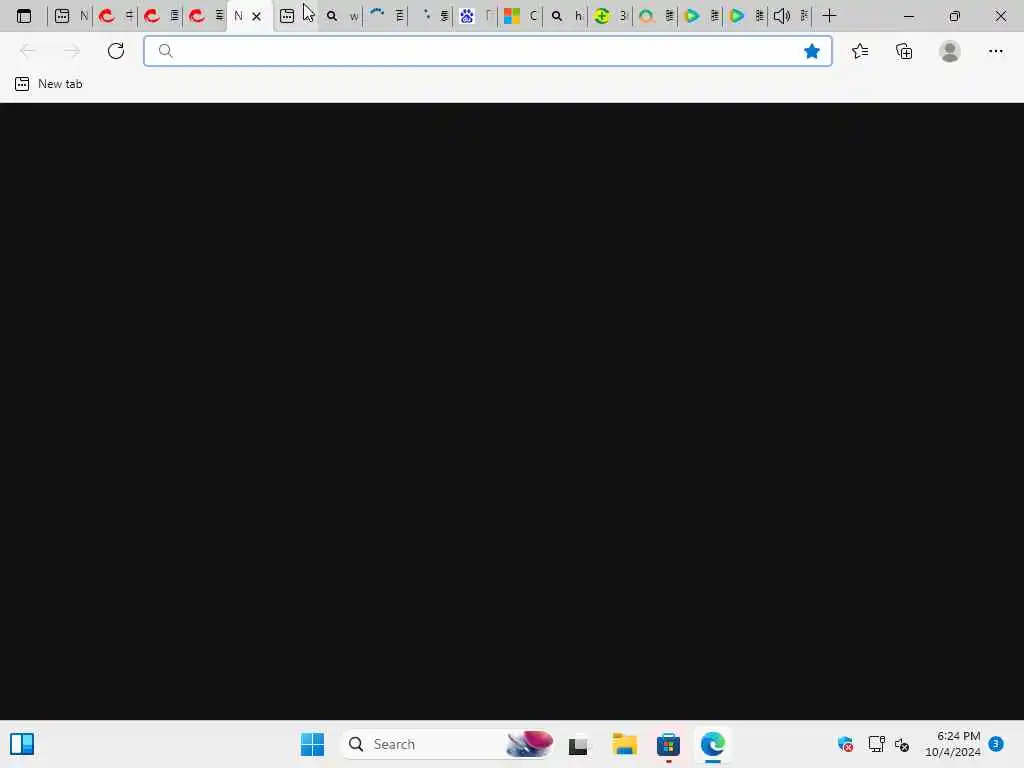Viewport: 1024px width, 768px height.
Task: Refresh the current page
Action: [x=116, y=51]
